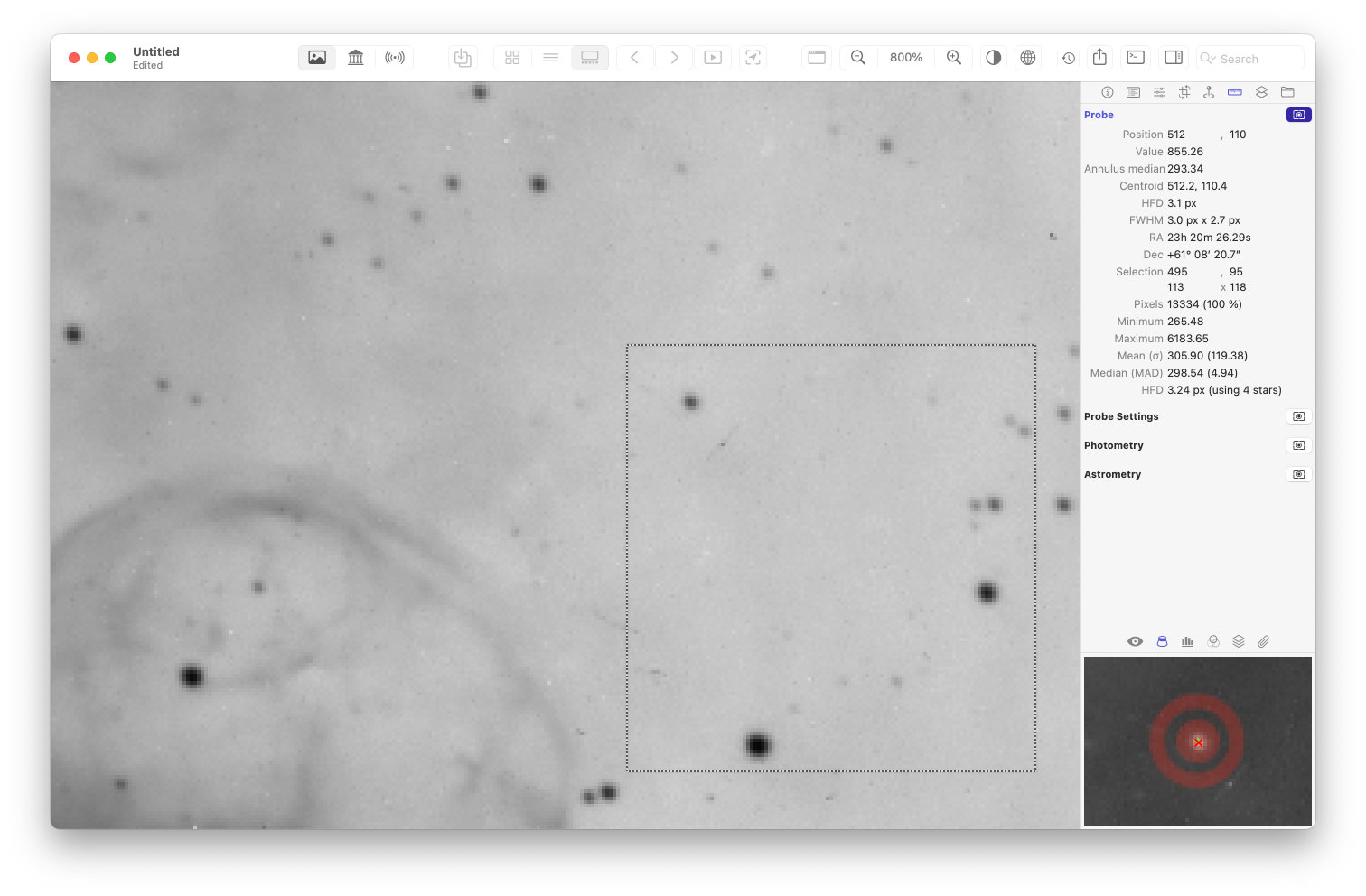This screenshot has width=1366, height=896.
Task: Expand the Photometry section
Action: (x=1299, y=445)
